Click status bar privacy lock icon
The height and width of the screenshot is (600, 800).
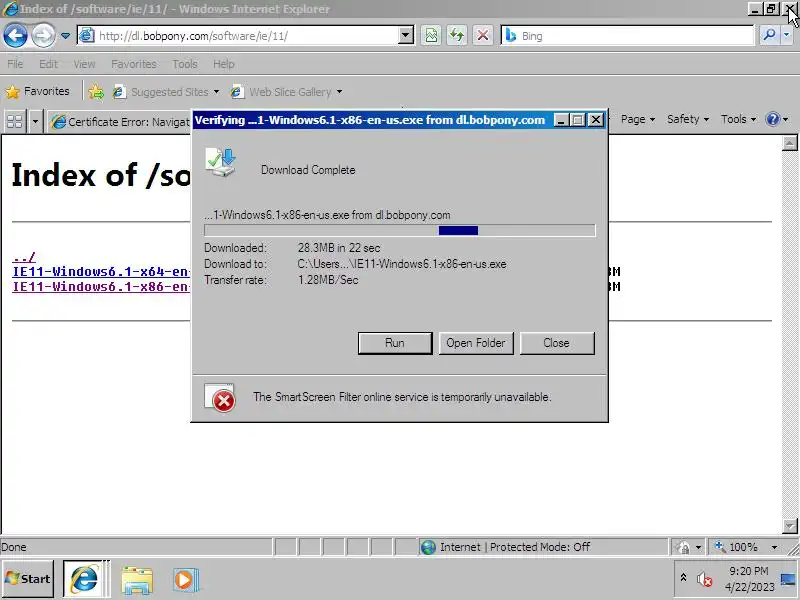(x=683, y=547)
